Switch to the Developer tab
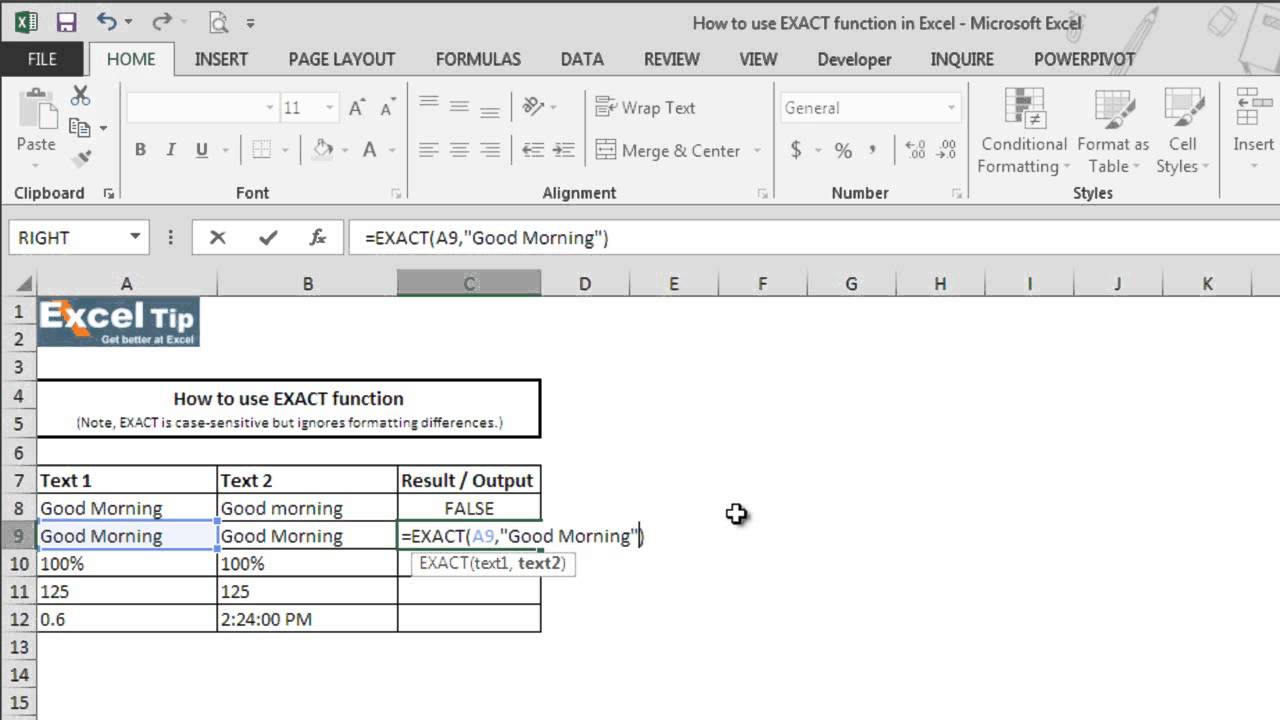The image size is (1280, 720). 854,59
